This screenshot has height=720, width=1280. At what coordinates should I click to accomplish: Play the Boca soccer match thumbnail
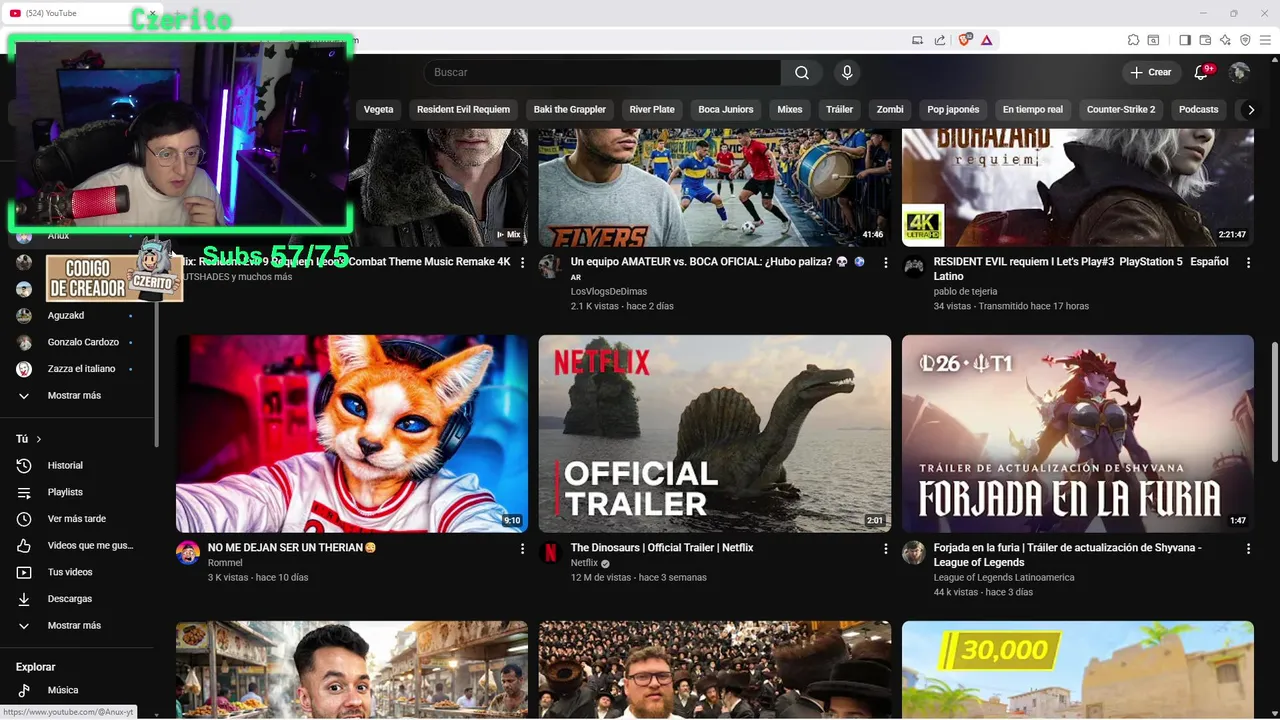click(715, 187)
